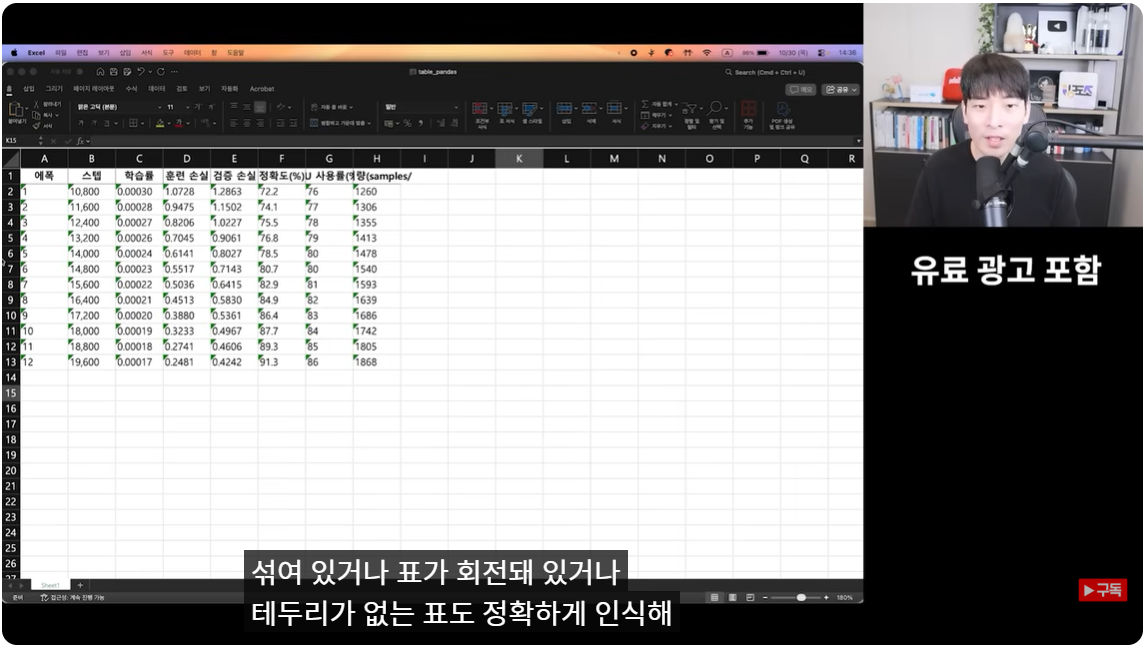This screenshot has width=1143, height=646.
Task: Click the Name Box showing K15
Action: coord(19,141)
